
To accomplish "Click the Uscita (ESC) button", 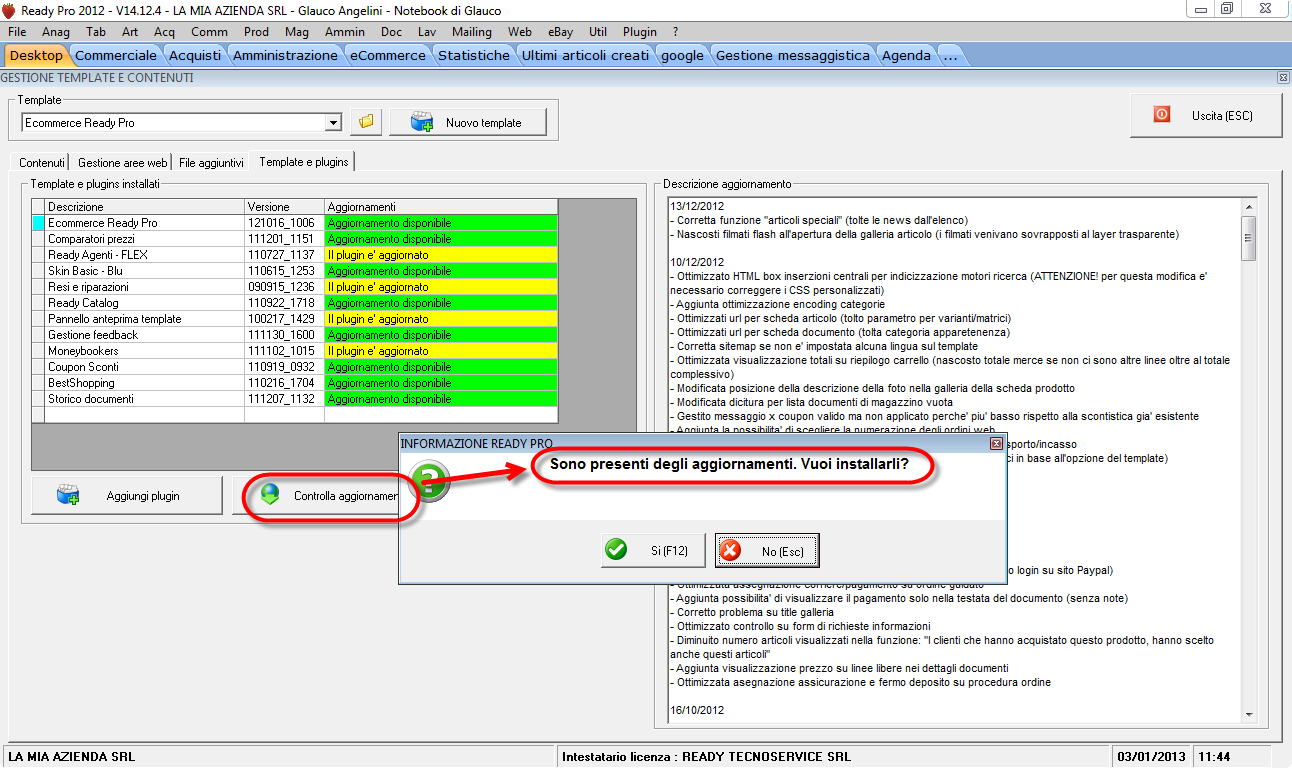I will point(1205,115).
